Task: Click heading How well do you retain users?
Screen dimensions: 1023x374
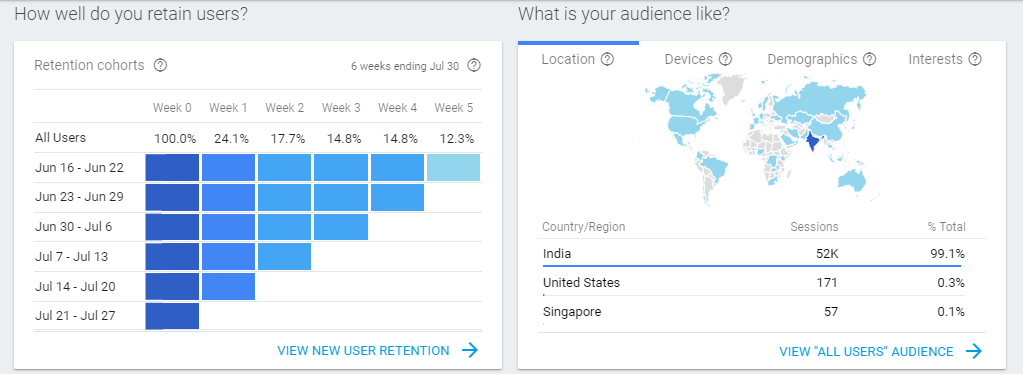Action: 131,14
